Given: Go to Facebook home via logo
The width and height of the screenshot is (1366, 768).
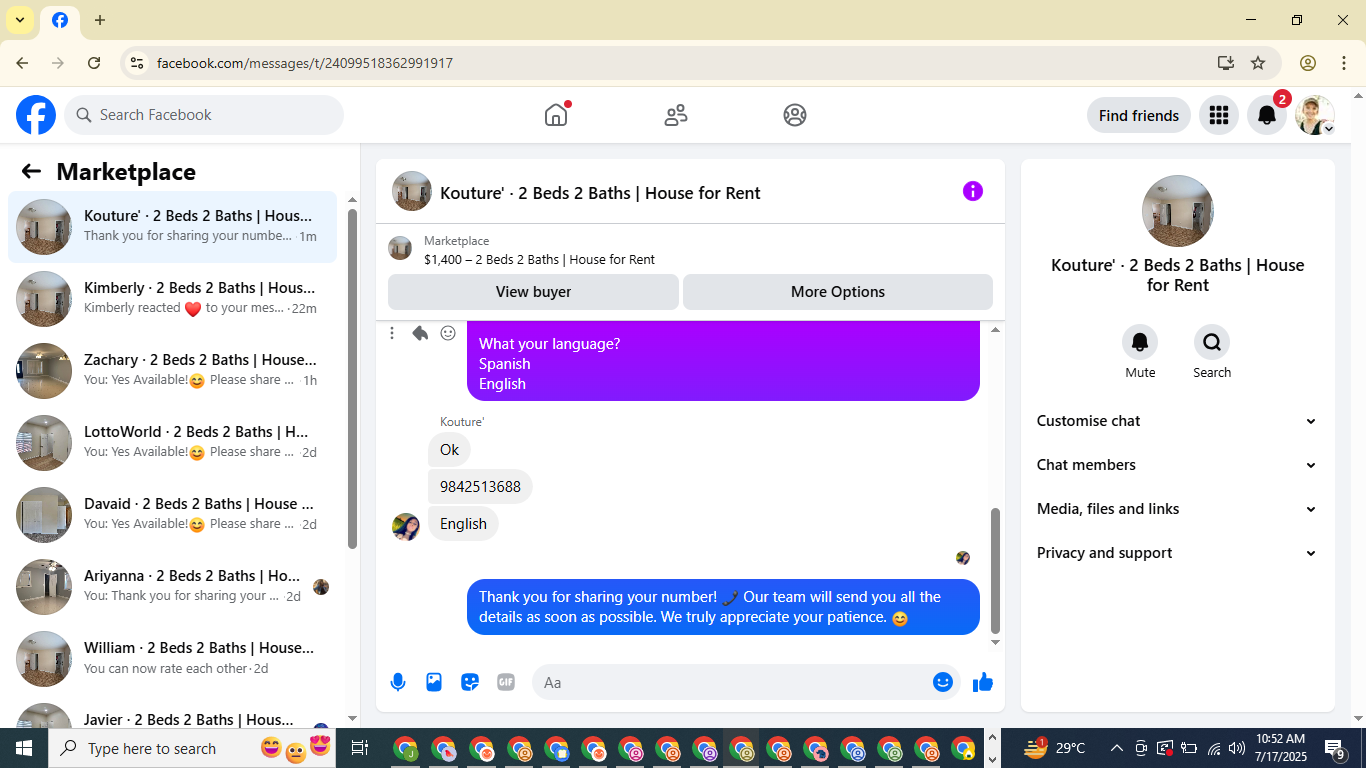Looking at the screenshot, I should (36, 115).
